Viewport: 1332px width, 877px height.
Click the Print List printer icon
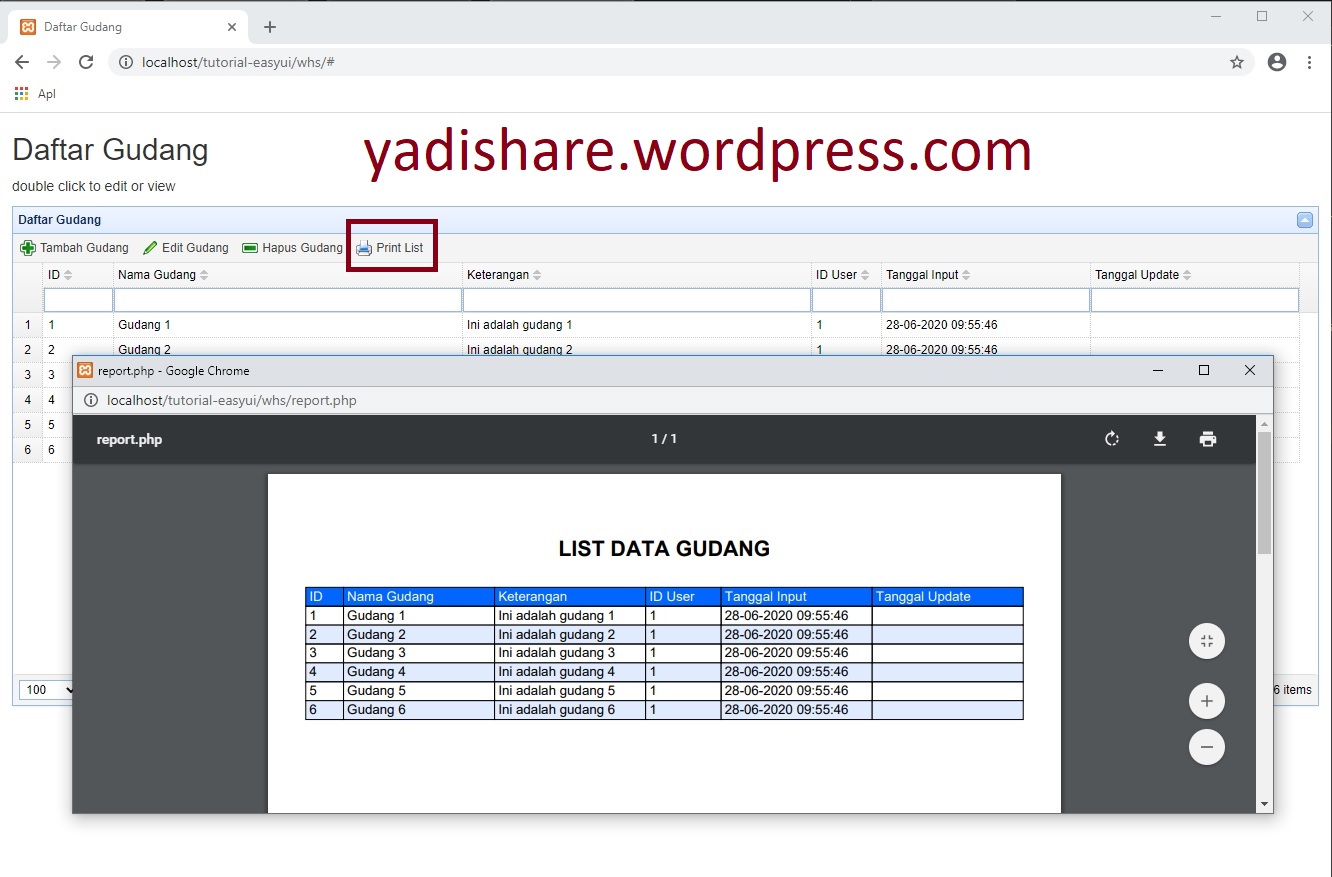click(362, 247)
